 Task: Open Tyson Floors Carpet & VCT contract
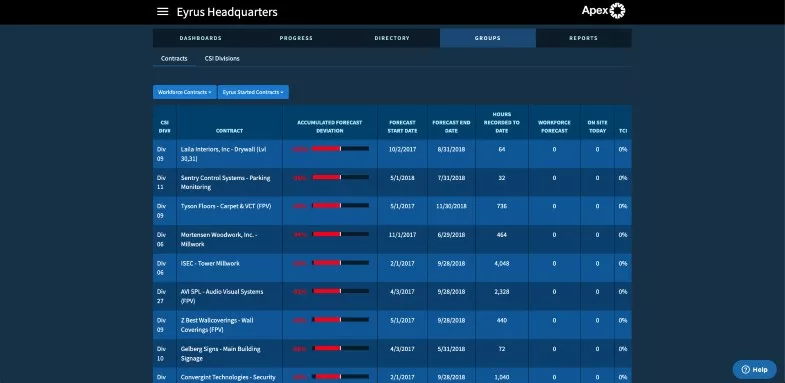[x=226, y=206]
